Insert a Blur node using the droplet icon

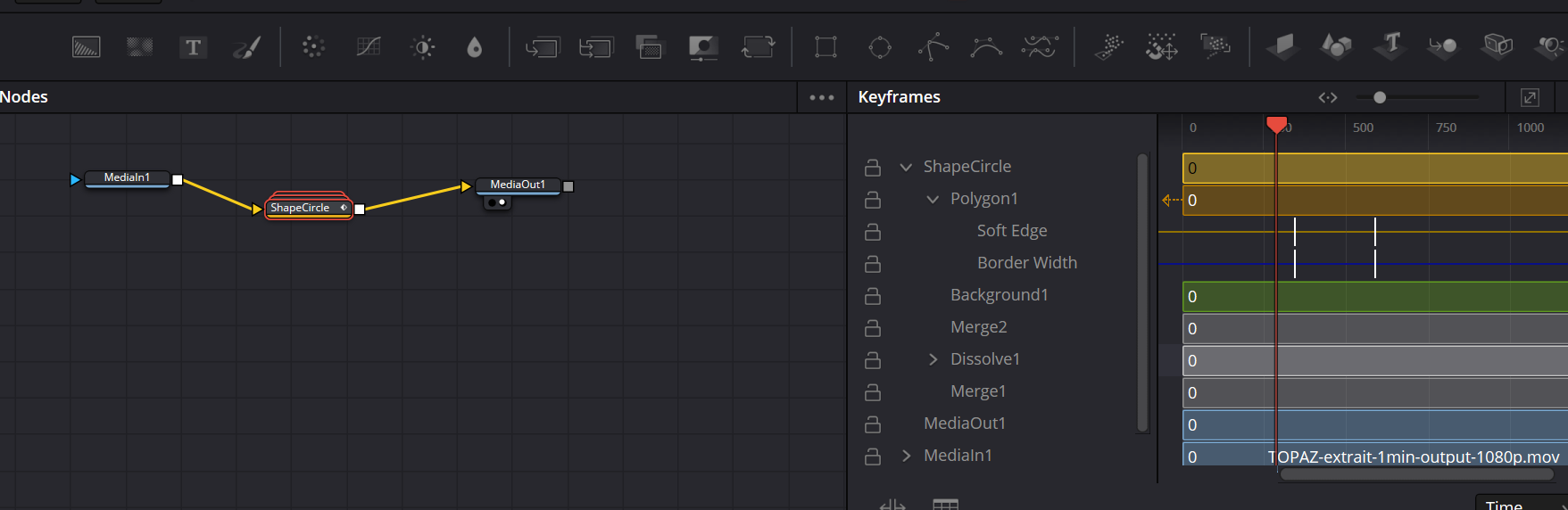(475, 46)
